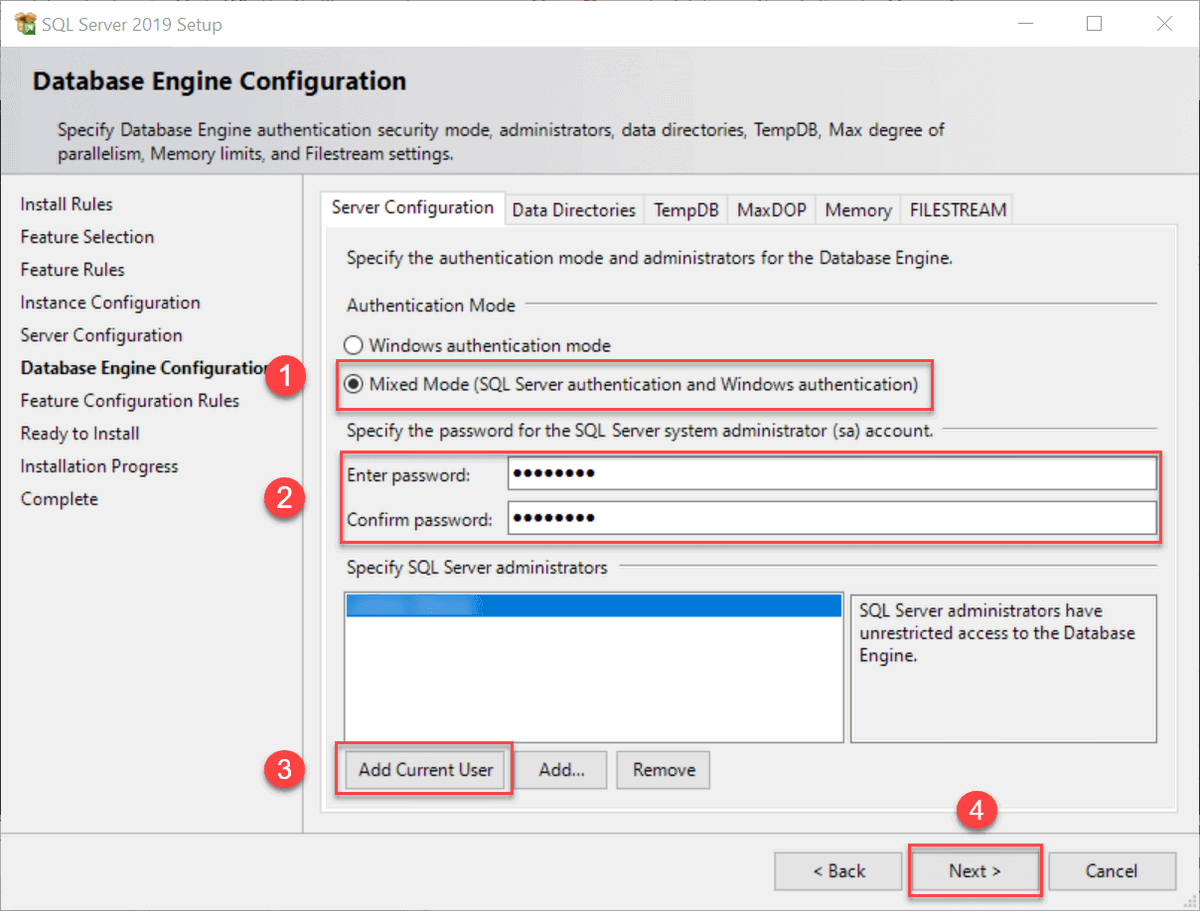
Task: Select the highlighted administrator in the list
Action: [592, 603]
